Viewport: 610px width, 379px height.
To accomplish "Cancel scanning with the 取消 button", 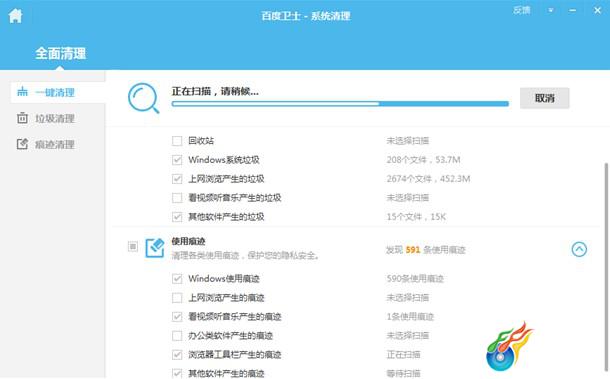I will (545, 98).
